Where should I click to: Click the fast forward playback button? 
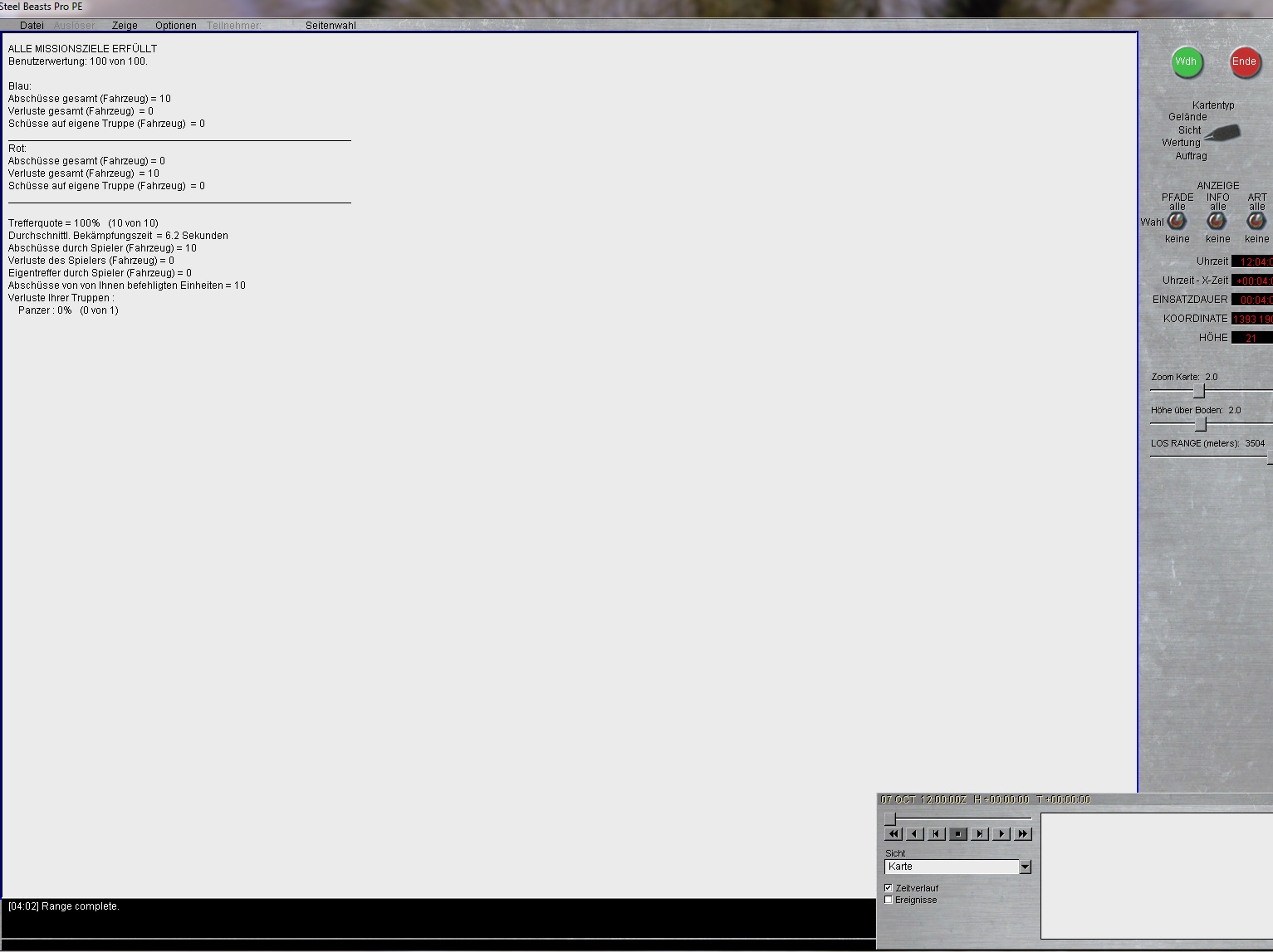point(1023,834)
